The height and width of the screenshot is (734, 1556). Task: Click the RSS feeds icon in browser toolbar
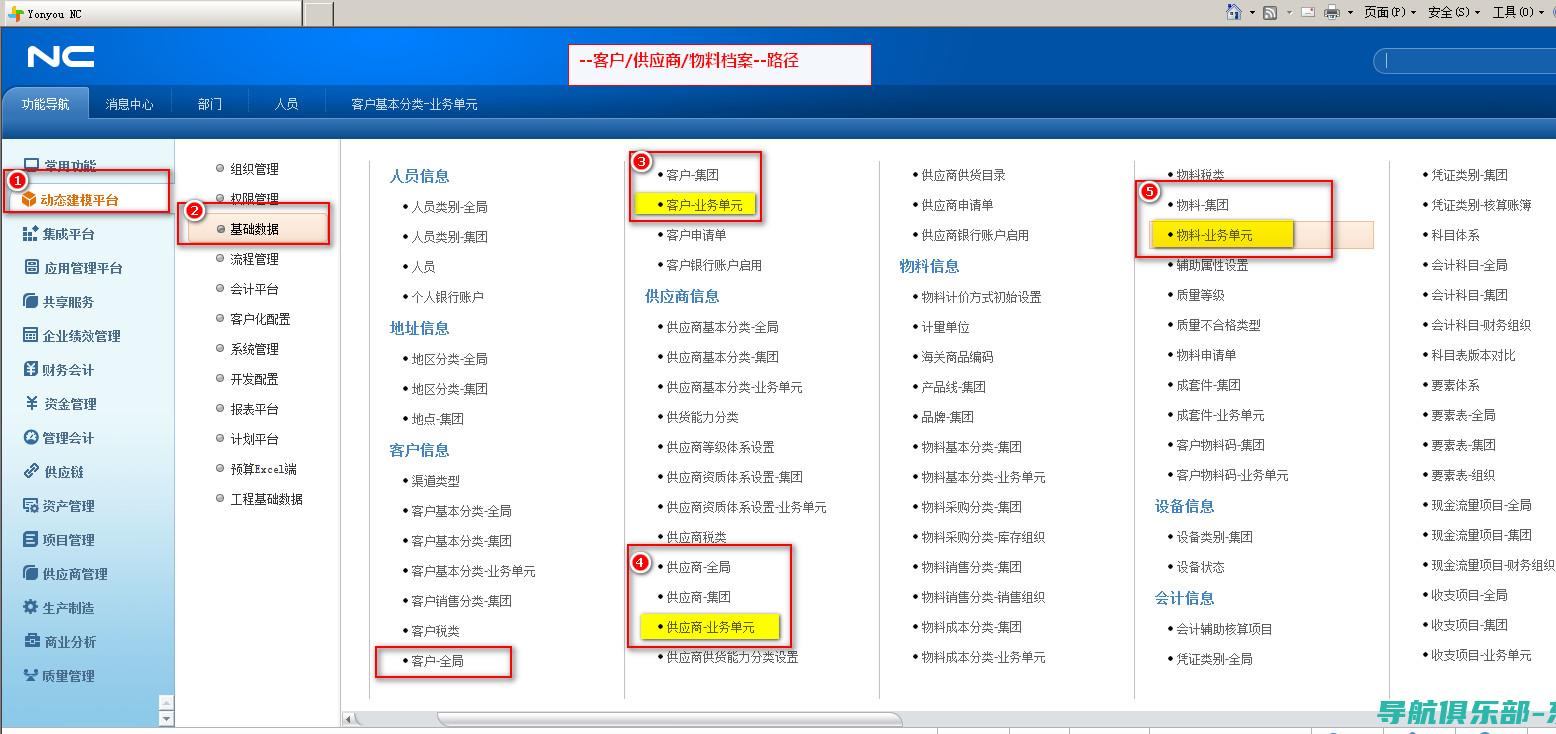click(1270, 12)
